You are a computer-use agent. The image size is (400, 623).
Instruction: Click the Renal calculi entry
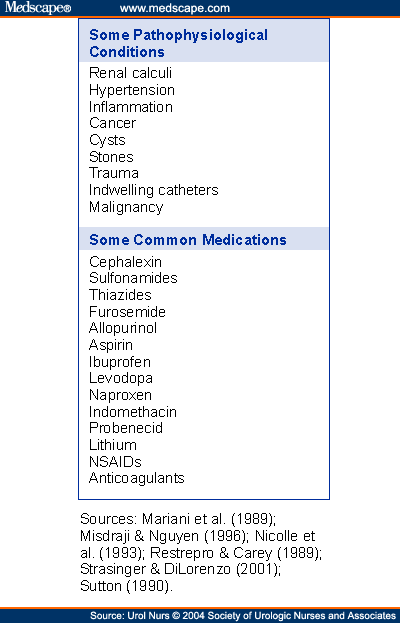pyautogui.click(x=130, y=73)
